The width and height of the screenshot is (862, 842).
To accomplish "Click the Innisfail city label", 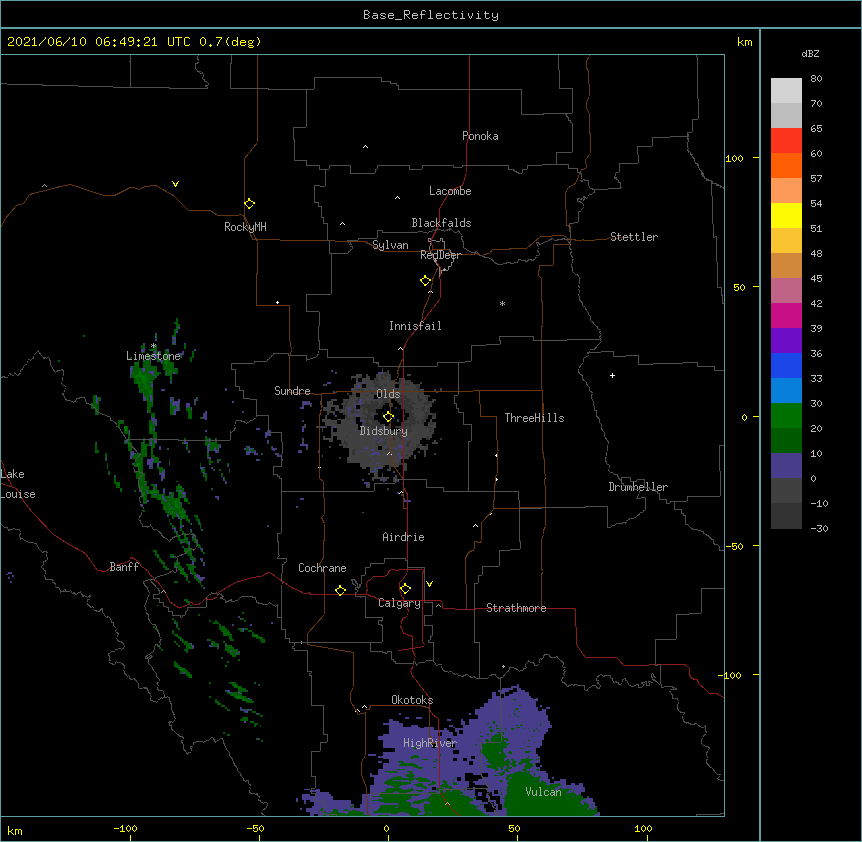I will coord(415,326).
